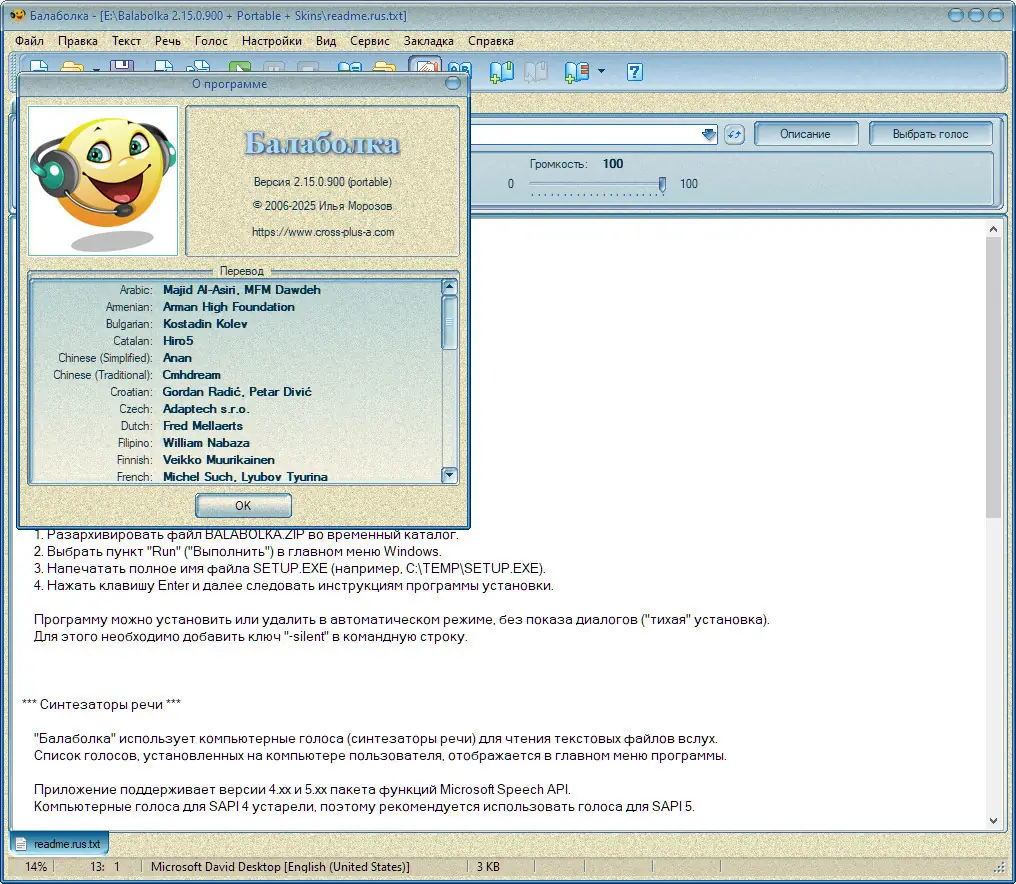The height and width of the screenshot is (884, 1016).
Task: Click the main text vertical scrollbar thumb
Action: pyautogui.click(x=993, y=377)
